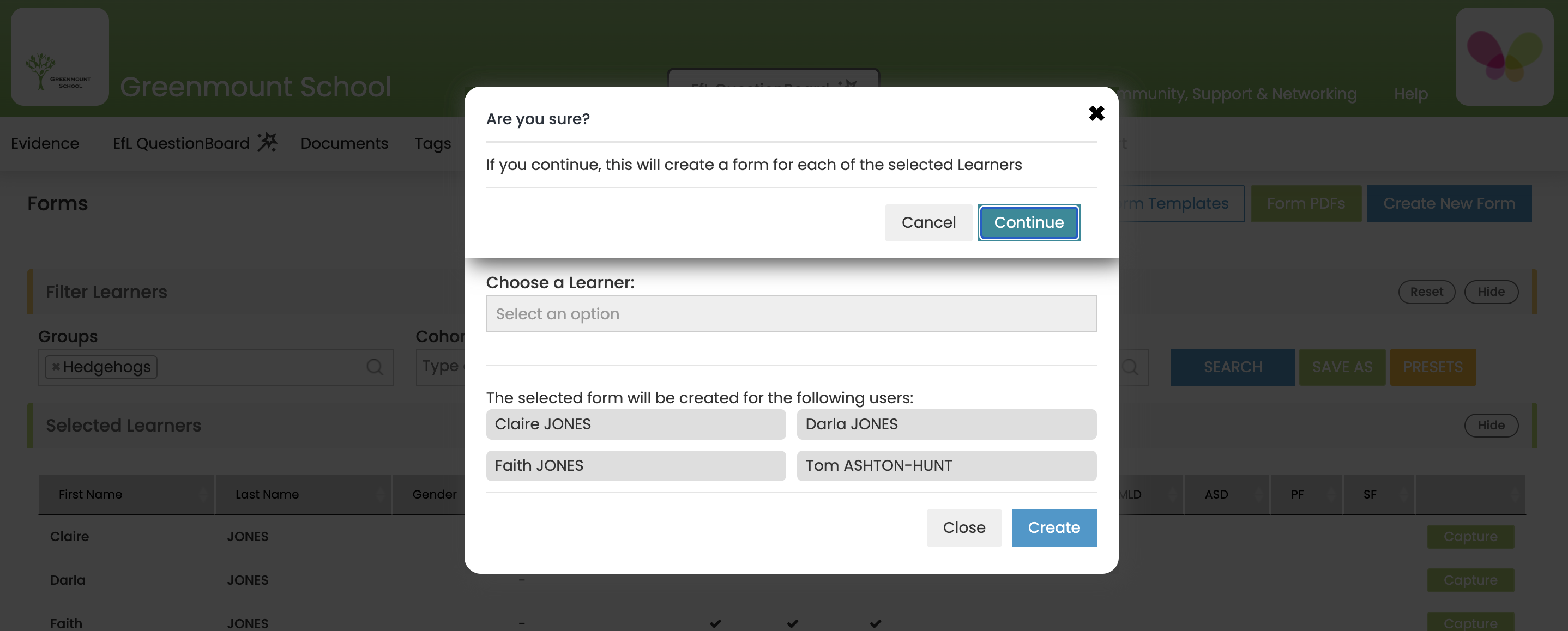This screenshot has height=631, width=1568.
Task: Click the Create New Form button
Action: tap(1449, 203)
